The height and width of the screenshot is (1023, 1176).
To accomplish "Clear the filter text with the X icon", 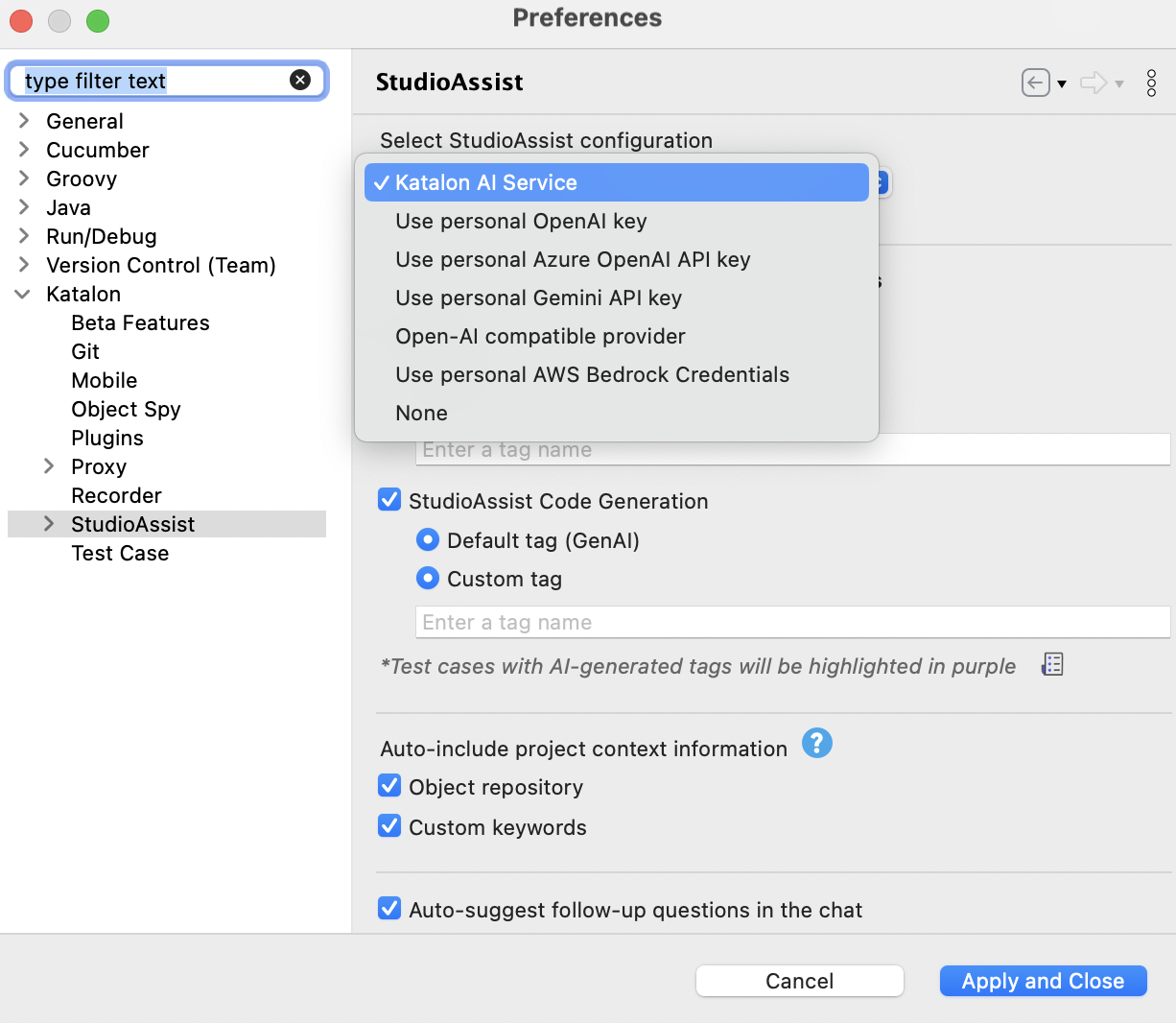I will [300, 80].
